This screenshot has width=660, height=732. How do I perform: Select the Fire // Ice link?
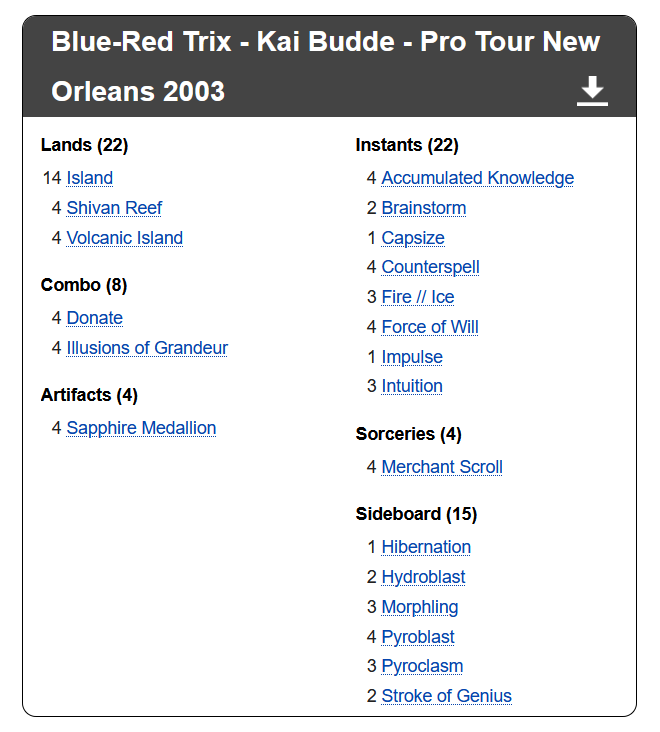click(x=418, y=297)
